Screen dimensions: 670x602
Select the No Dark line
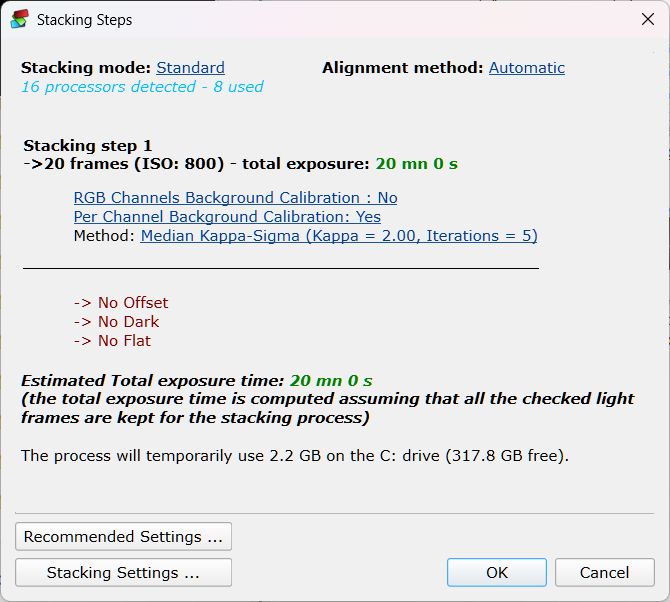(x=116, y=322)
